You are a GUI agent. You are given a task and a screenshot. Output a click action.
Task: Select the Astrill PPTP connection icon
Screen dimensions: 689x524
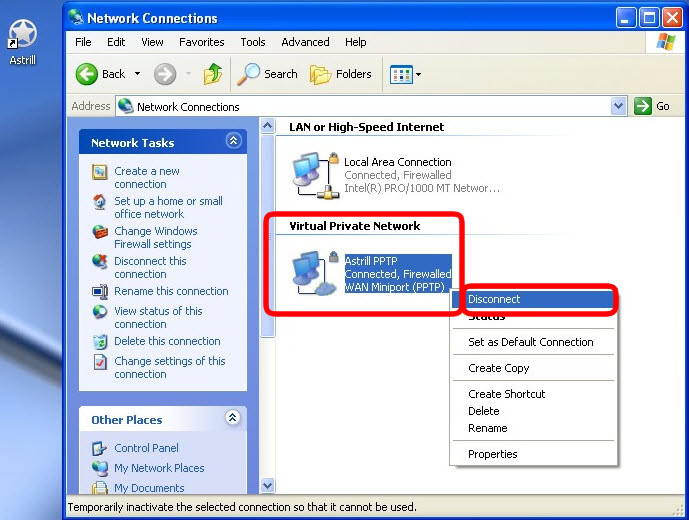pyautogui.click(x=315, y=273)
